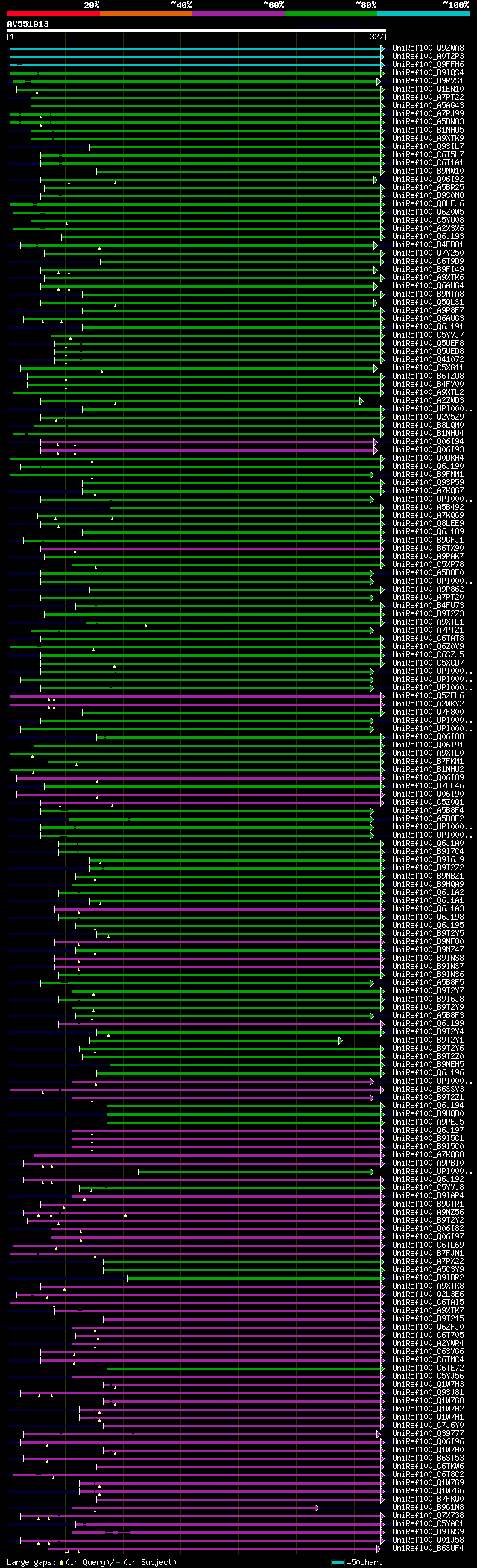Image resolution: width=477 pixels, height=1568 pixels.
Task: Select hit UniRef100_B9MW10
Action: (428, 171)
